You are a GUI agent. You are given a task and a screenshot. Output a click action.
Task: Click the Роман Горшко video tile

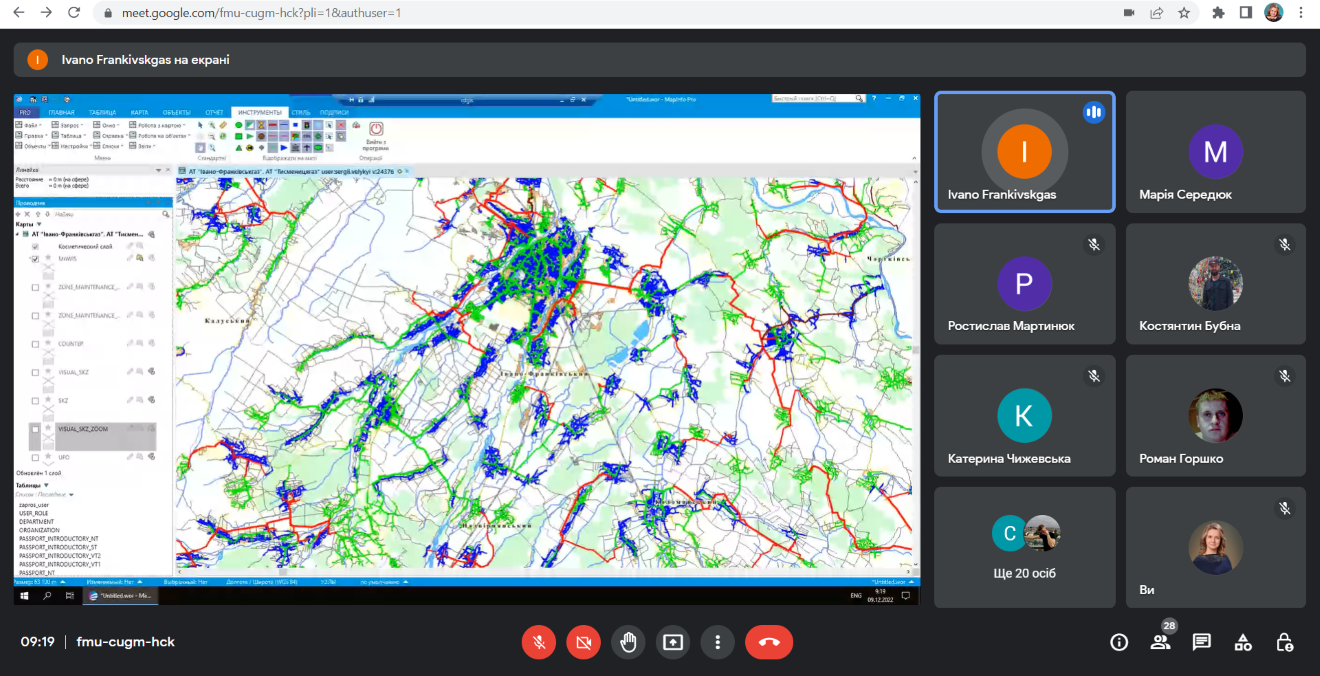coord(1215,416)
